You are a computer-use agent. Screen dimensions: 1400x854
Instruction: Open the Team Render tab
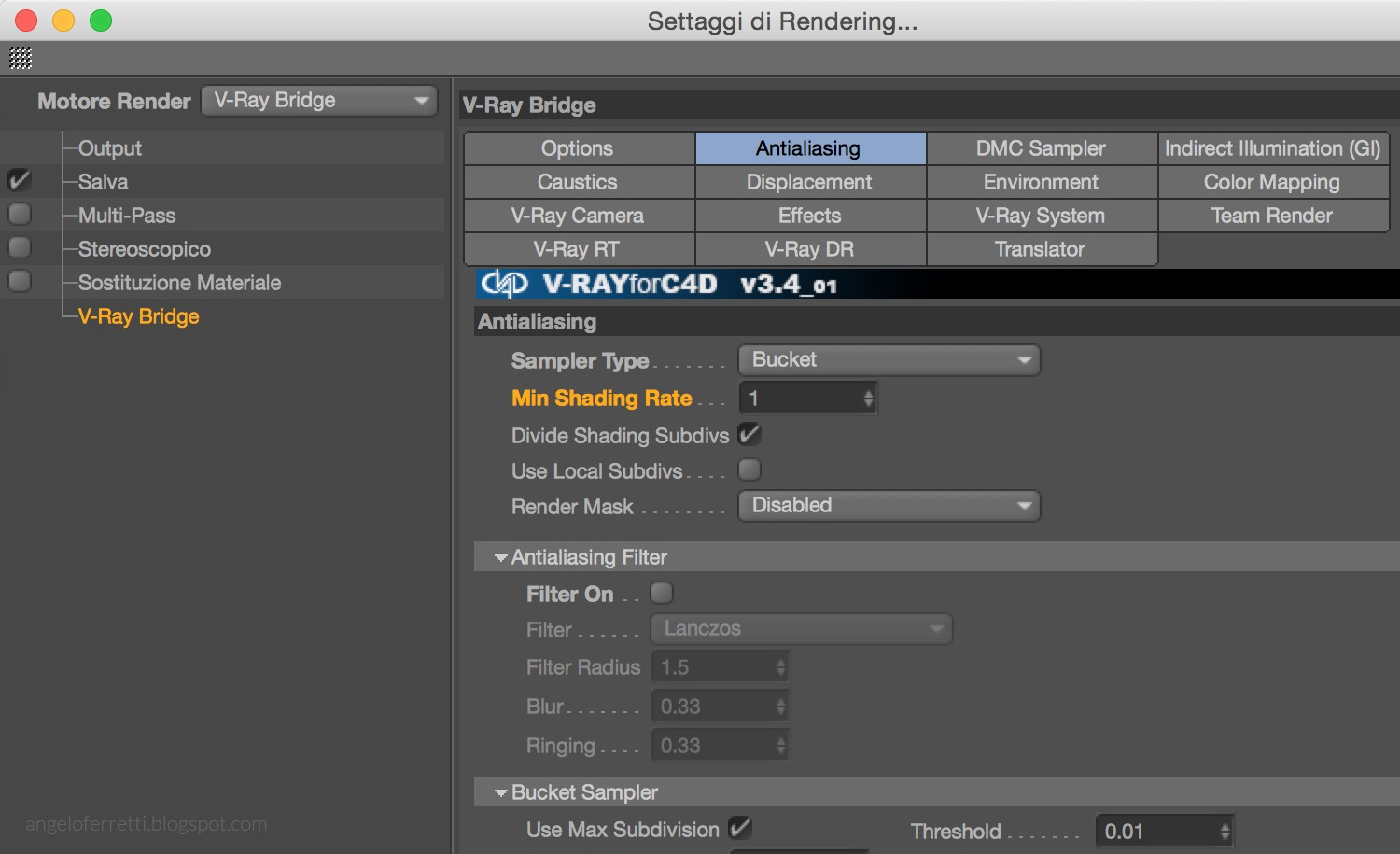coord(1273,216)
